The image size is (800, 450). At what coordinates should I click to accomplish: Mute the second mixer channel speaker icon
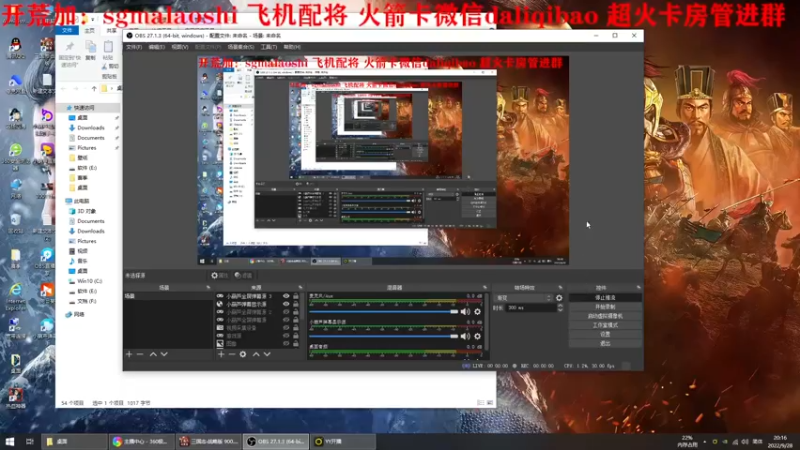pos(465,336)
